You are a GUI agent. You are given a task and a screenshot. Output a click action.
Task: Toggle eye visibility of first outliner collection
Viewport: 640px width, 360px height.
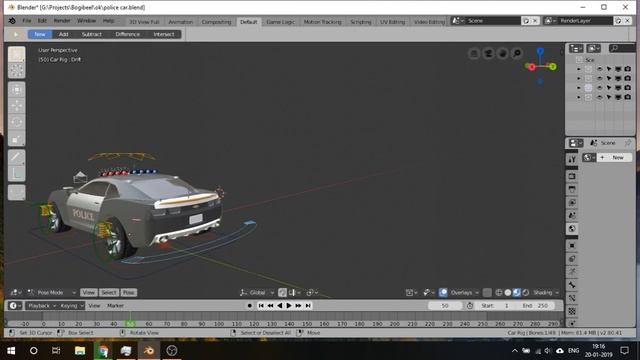coord(599,69)
